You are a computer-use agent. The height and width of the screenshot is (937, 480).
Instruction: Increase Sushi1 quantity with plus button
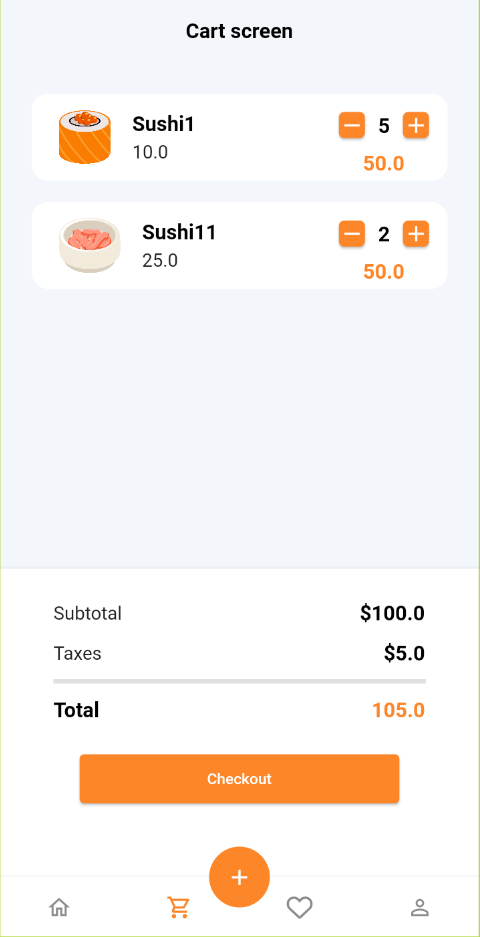[416, 125]
